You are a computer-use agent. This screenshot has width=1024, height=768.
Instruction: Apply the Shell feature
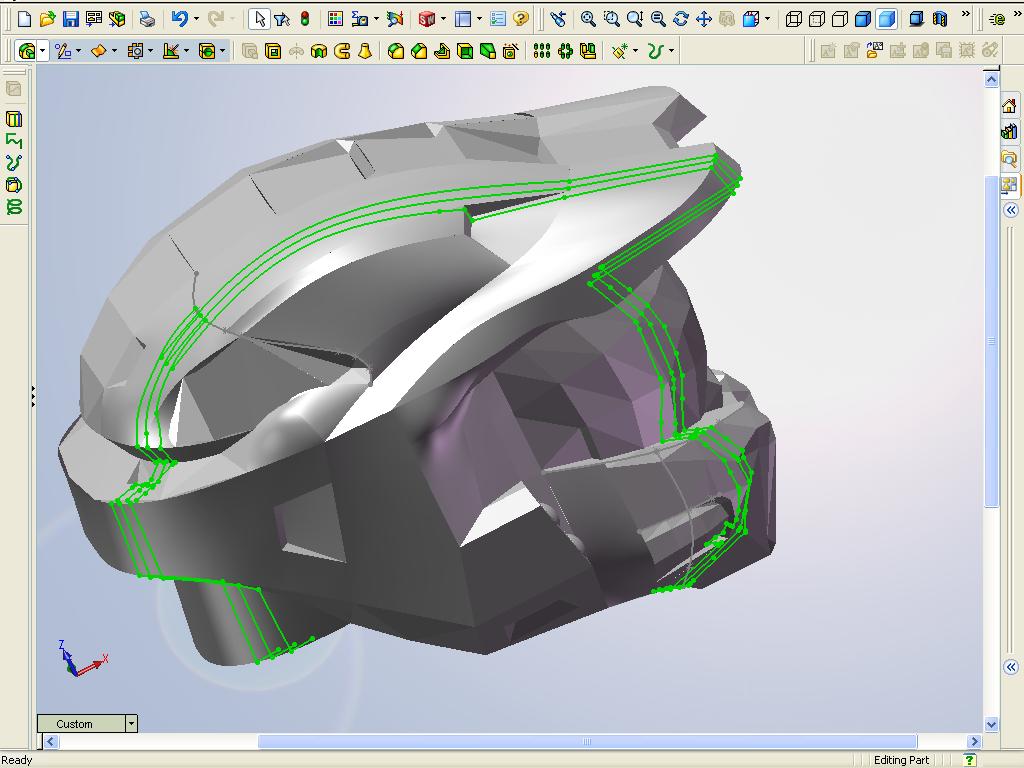(465, 50)
